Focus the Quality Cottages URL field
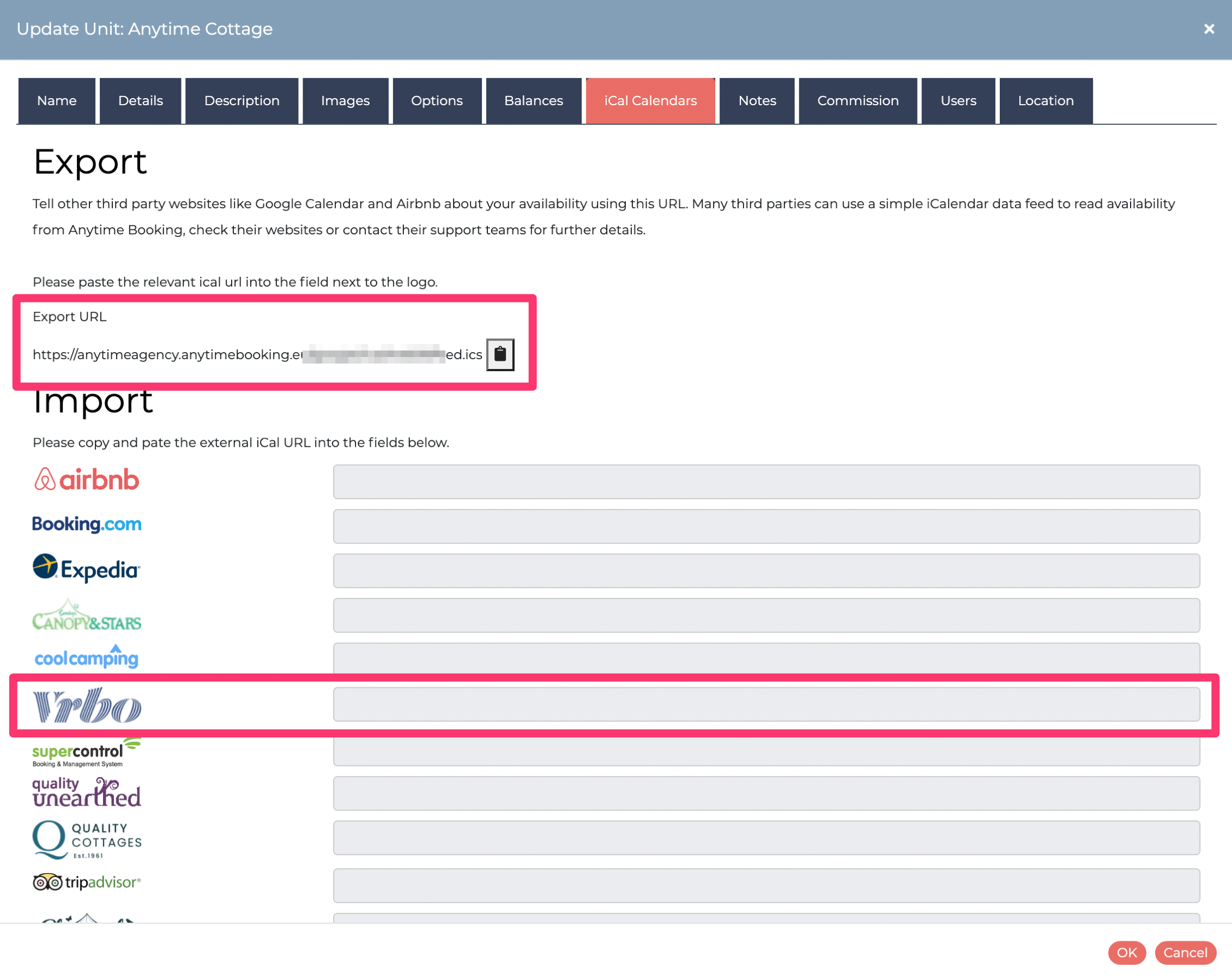Screen dimensions: 1232x980 [x=766, y=838]
